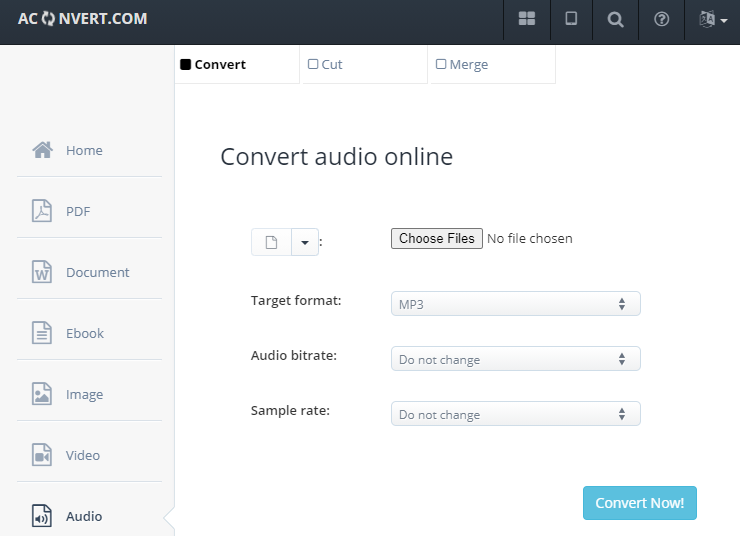Open the Audio bitrate dropdown
Screen dimensions: 740x536
(516, 359)
